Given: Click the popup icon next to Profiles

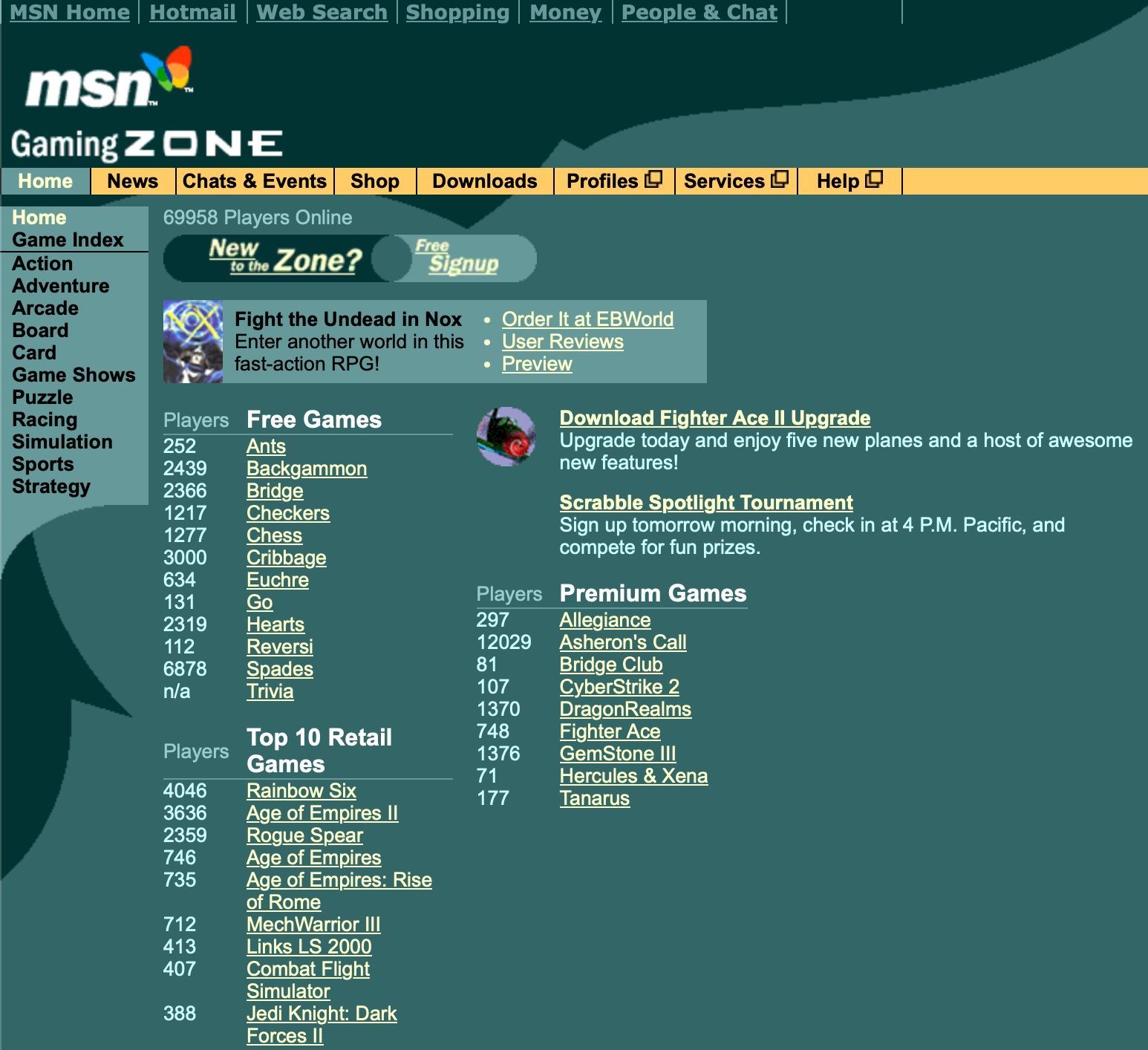Looking at the screenshot, I should pyautogui.click(x=653, y=180).
